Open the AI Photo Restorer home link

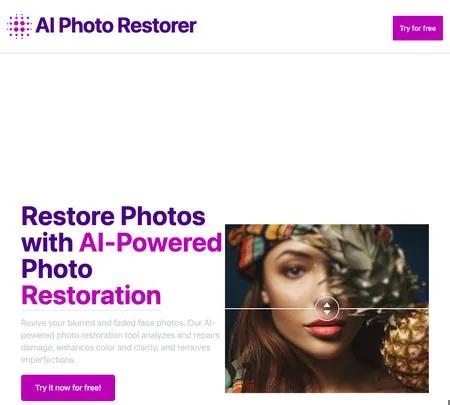[x=116, y=26]
